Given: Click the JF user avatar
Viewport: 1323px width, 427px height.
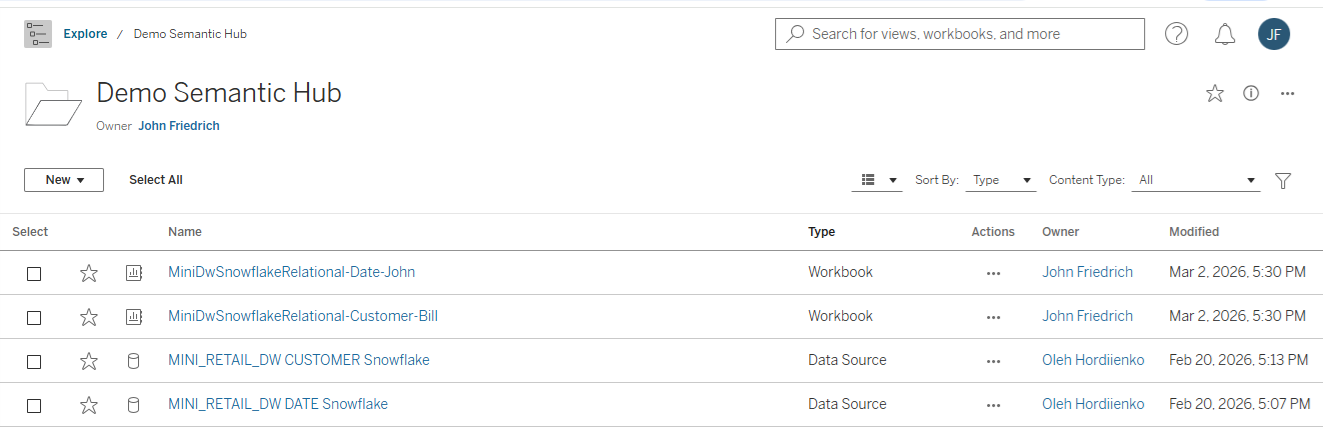Looking at the screenshot, I should point(1273,34).
